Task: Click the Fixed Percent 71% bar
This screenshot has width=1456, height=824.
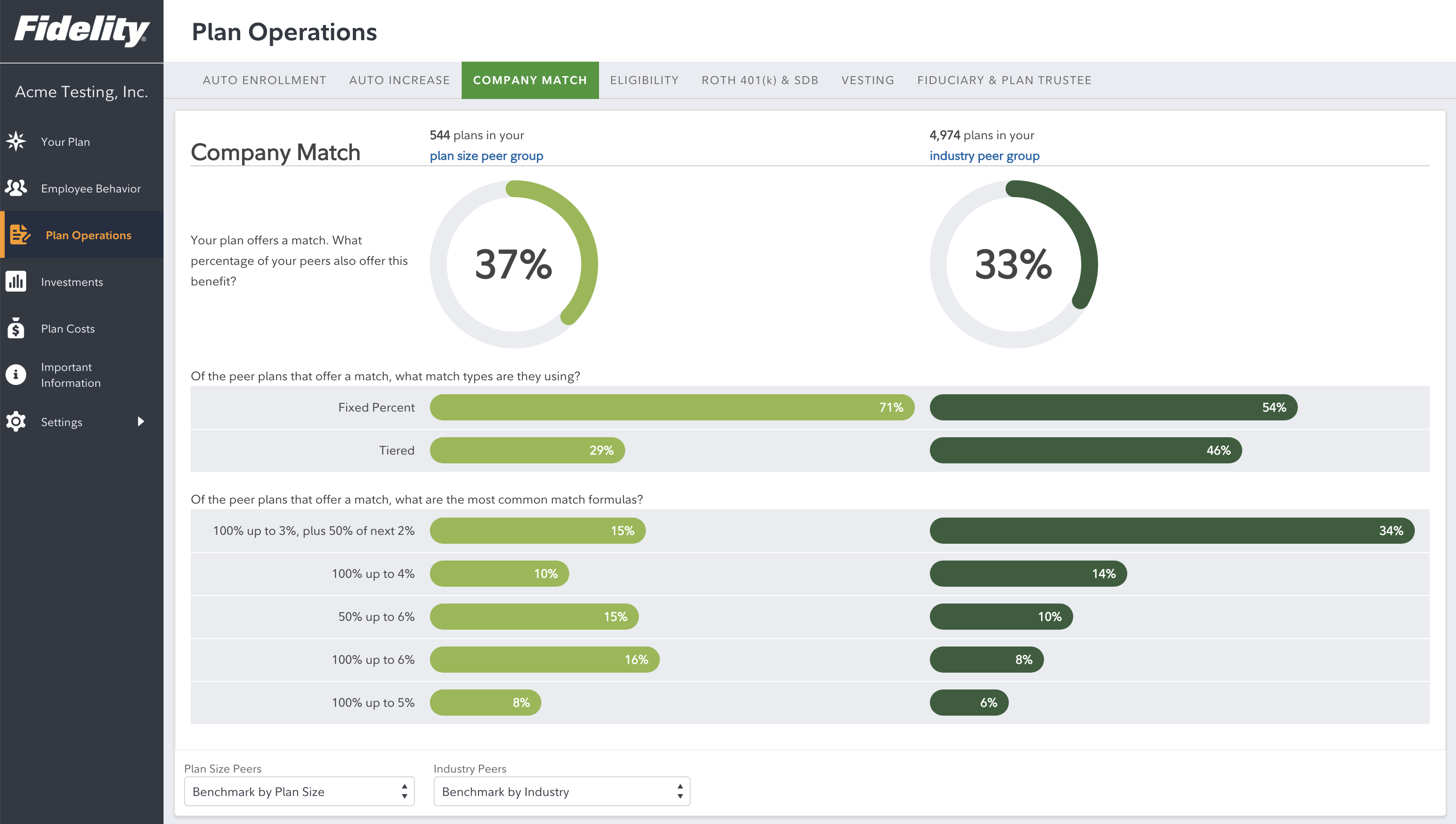Action: (672, 407)
